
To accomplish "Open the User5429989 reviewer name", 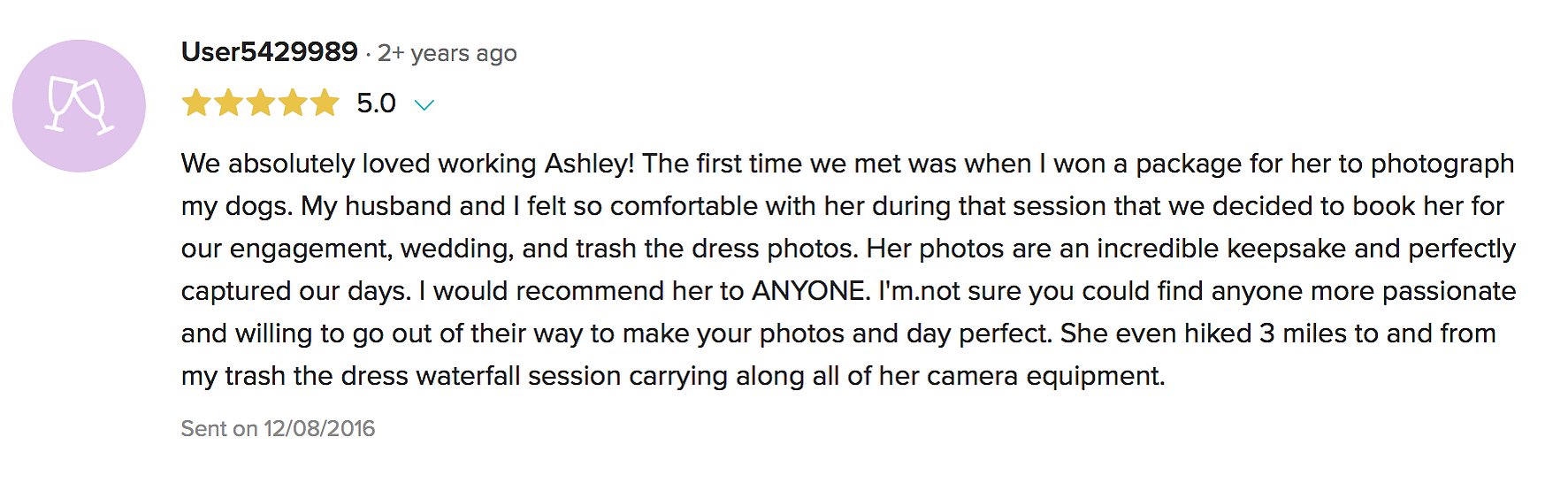I will pyautogui.click(x=270, y=52).
